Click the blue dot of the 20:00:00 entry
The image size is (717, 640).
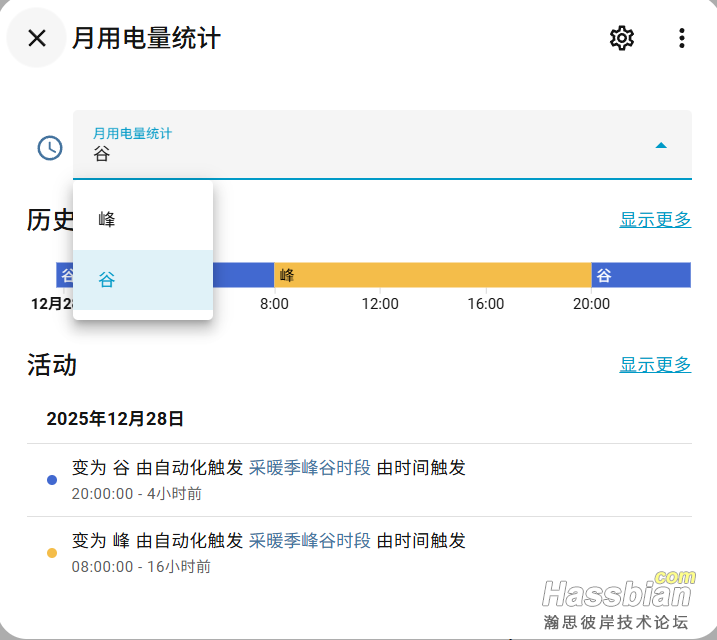tap(52, 480)
